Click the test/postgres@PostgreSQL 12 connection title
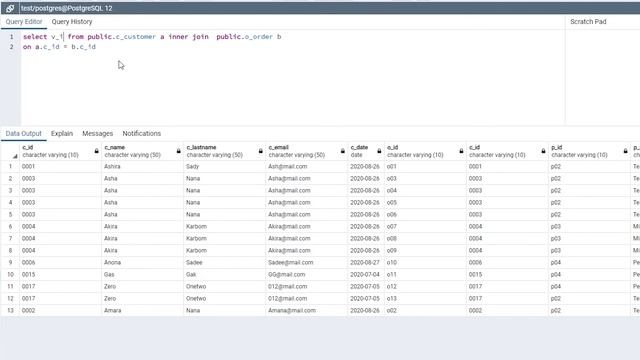This screenshot has width=640, height=360. tap(67, 8)
